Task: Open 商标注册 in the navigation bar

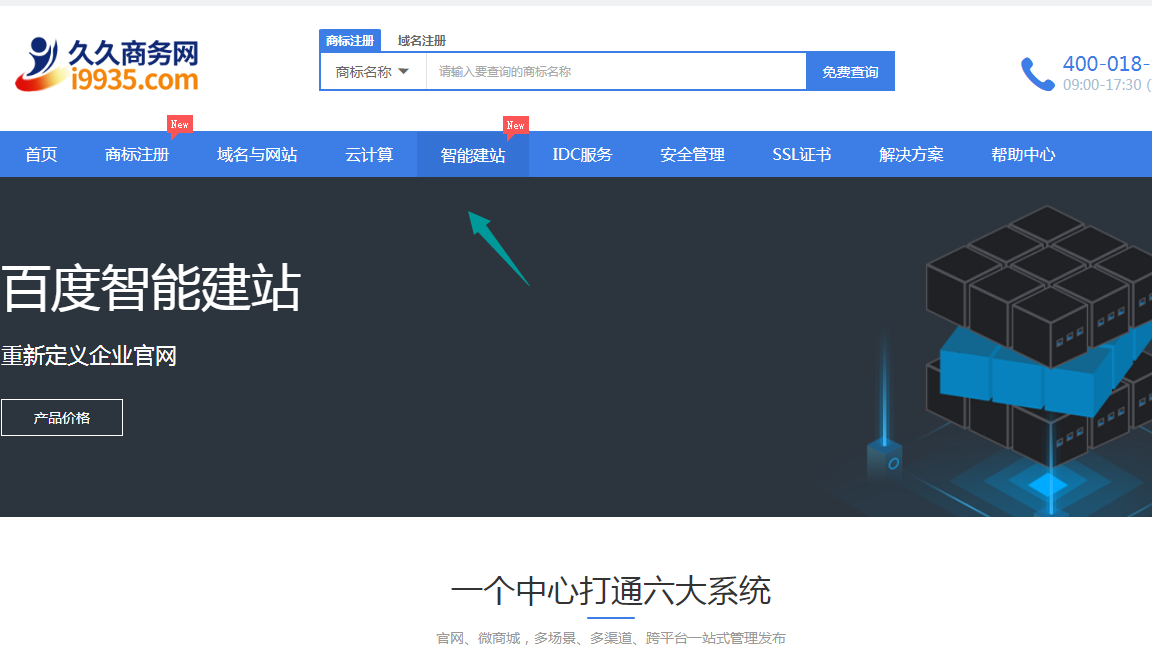Action: [137, 154]
